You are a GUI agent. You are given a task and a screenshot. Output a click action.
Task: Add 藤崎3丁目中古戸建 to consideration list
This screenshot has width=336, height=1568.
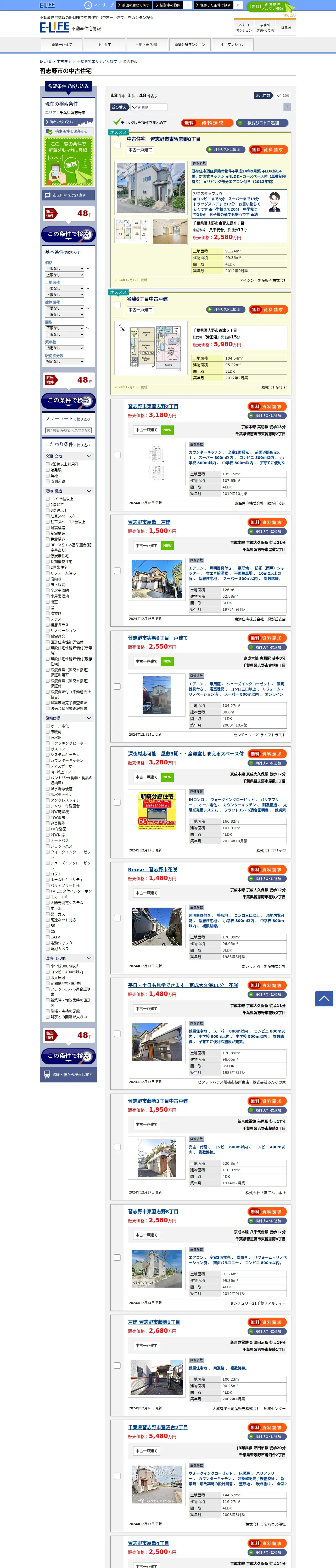coord(267,1110)
